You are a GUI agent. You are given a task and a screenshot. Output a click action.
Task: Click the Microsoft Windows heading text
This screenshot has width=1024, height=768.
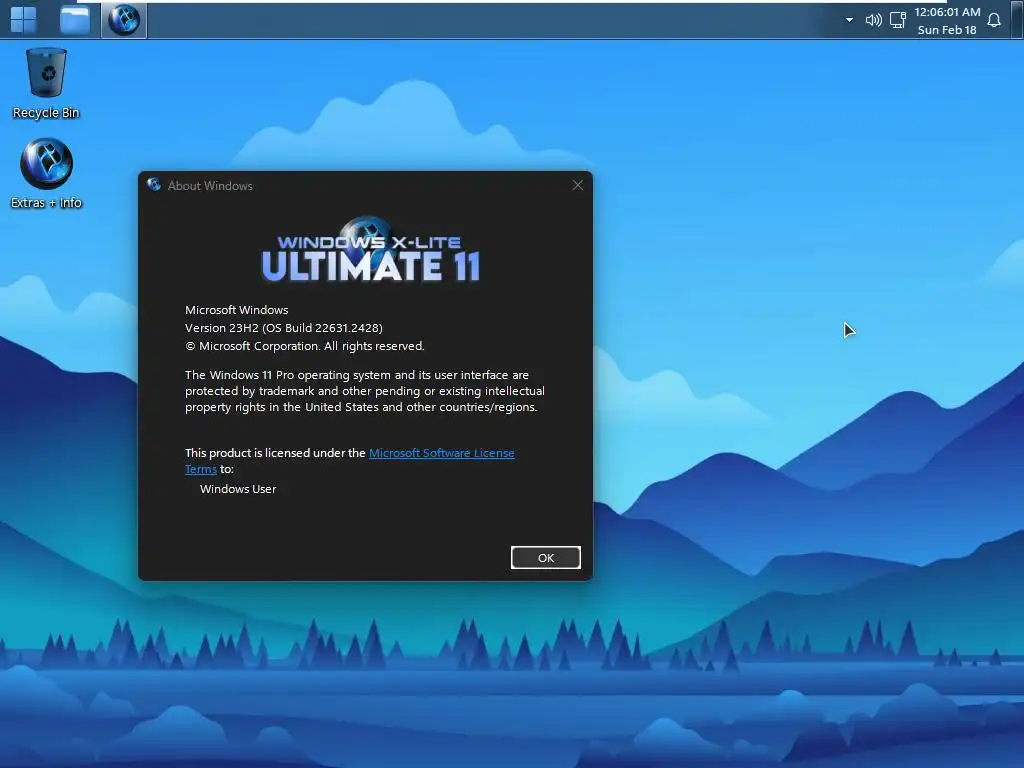(236, 310)
